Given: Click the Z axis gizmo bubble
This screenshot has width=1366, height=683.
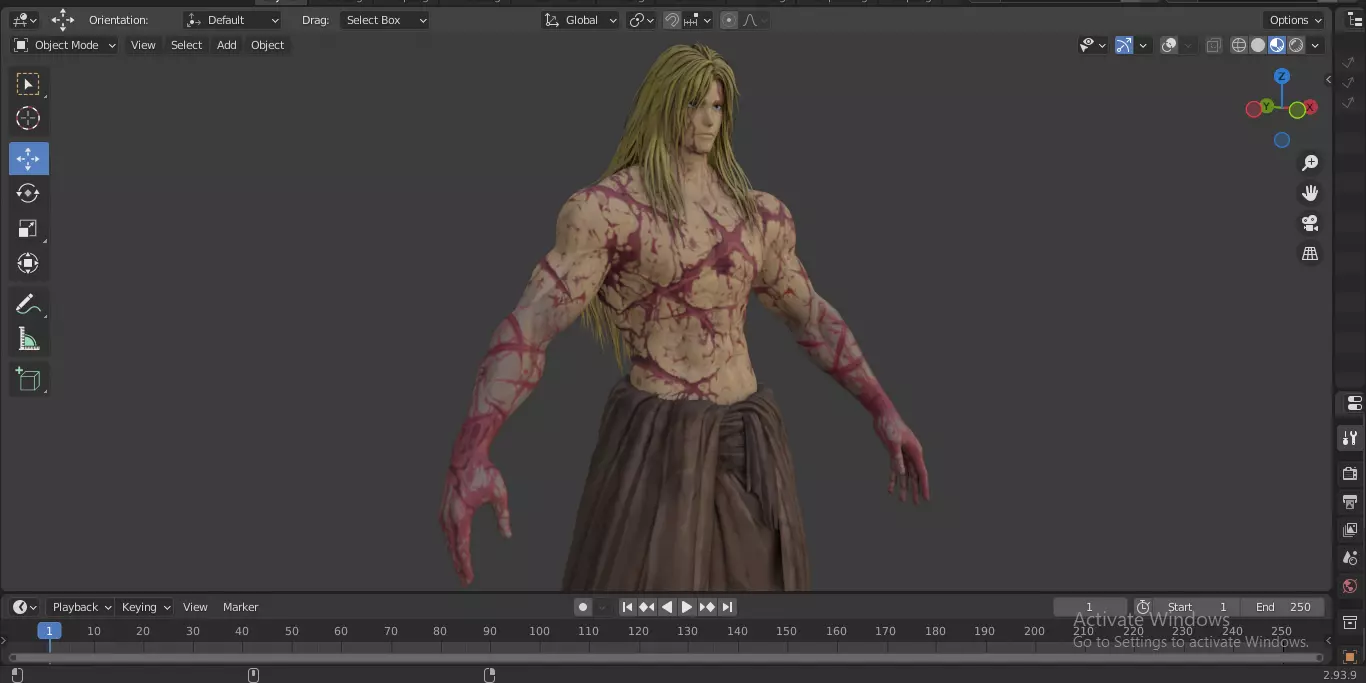Looking at the screenshot, I should pos(1282,76).
